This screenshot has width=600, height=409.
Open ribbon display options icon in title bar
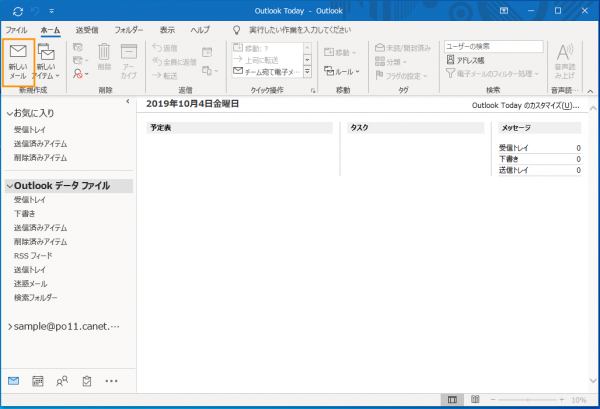(x=504, y=11)
